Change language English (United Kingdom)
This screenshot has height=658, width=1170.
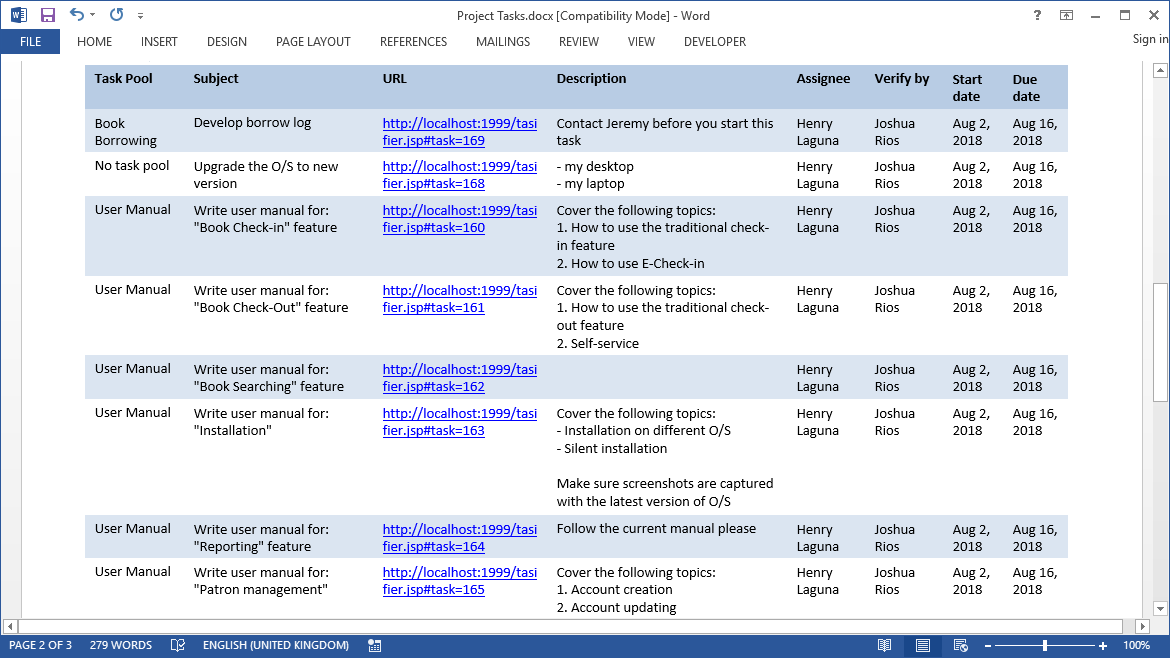click(x=275, y=645)
